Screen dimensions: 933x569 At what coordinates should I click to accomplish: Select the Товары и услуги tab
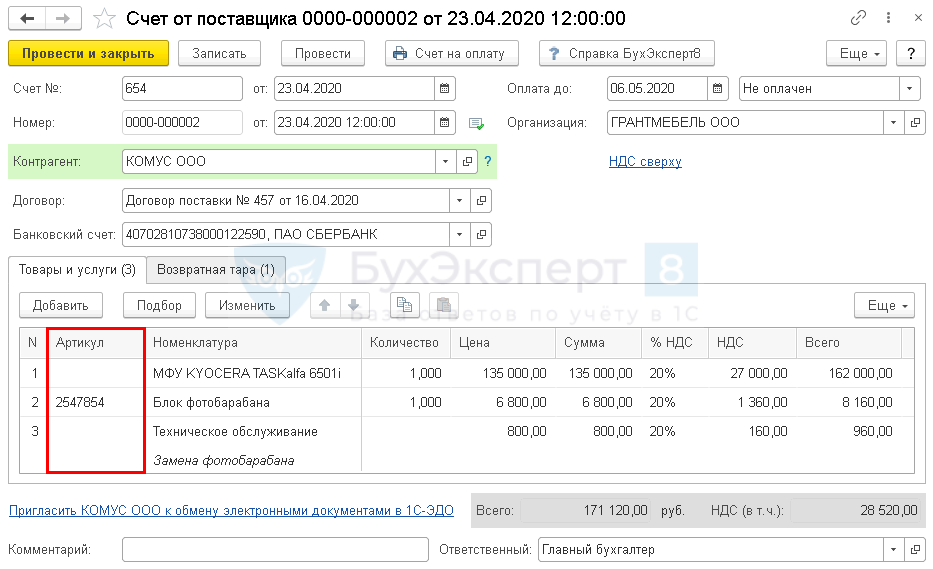[x=77, y=270]
